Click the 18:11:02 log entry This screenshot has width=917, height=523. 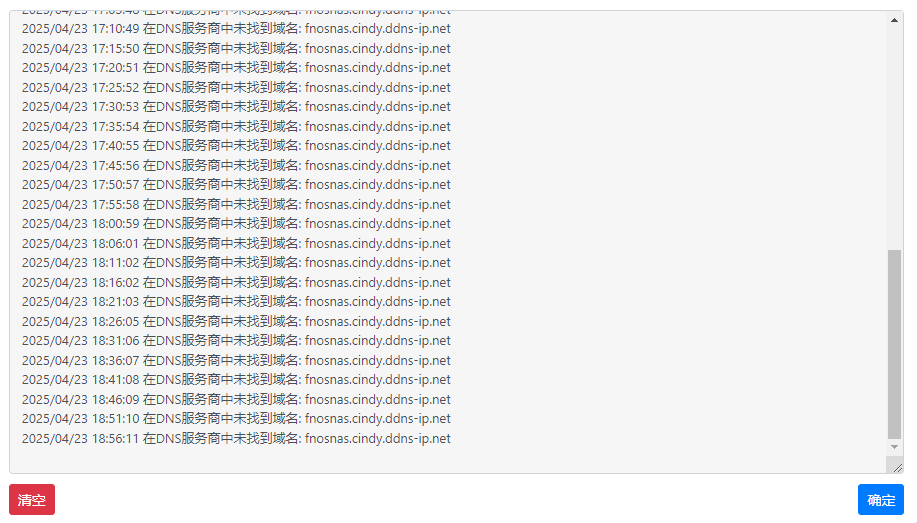coord(236,263)
